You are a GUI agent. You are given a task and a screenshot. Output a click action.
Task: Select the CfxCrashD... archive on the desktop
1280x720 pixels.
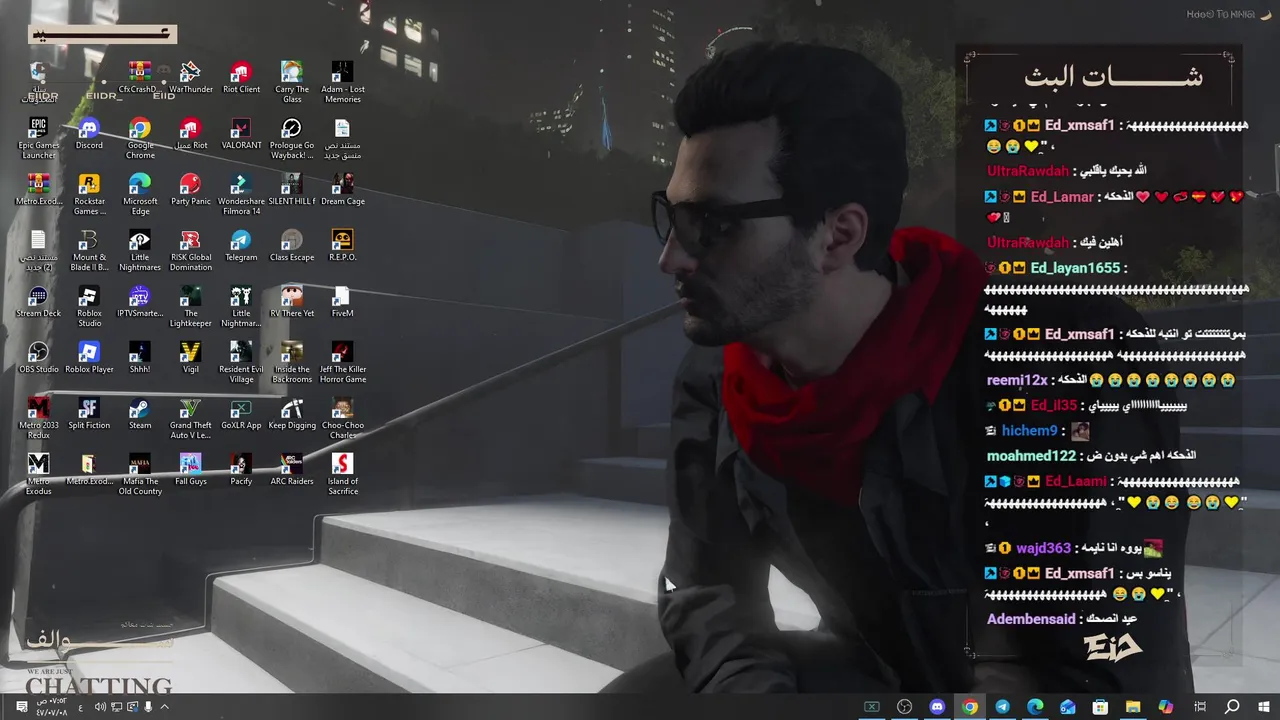tap(139, 78)
